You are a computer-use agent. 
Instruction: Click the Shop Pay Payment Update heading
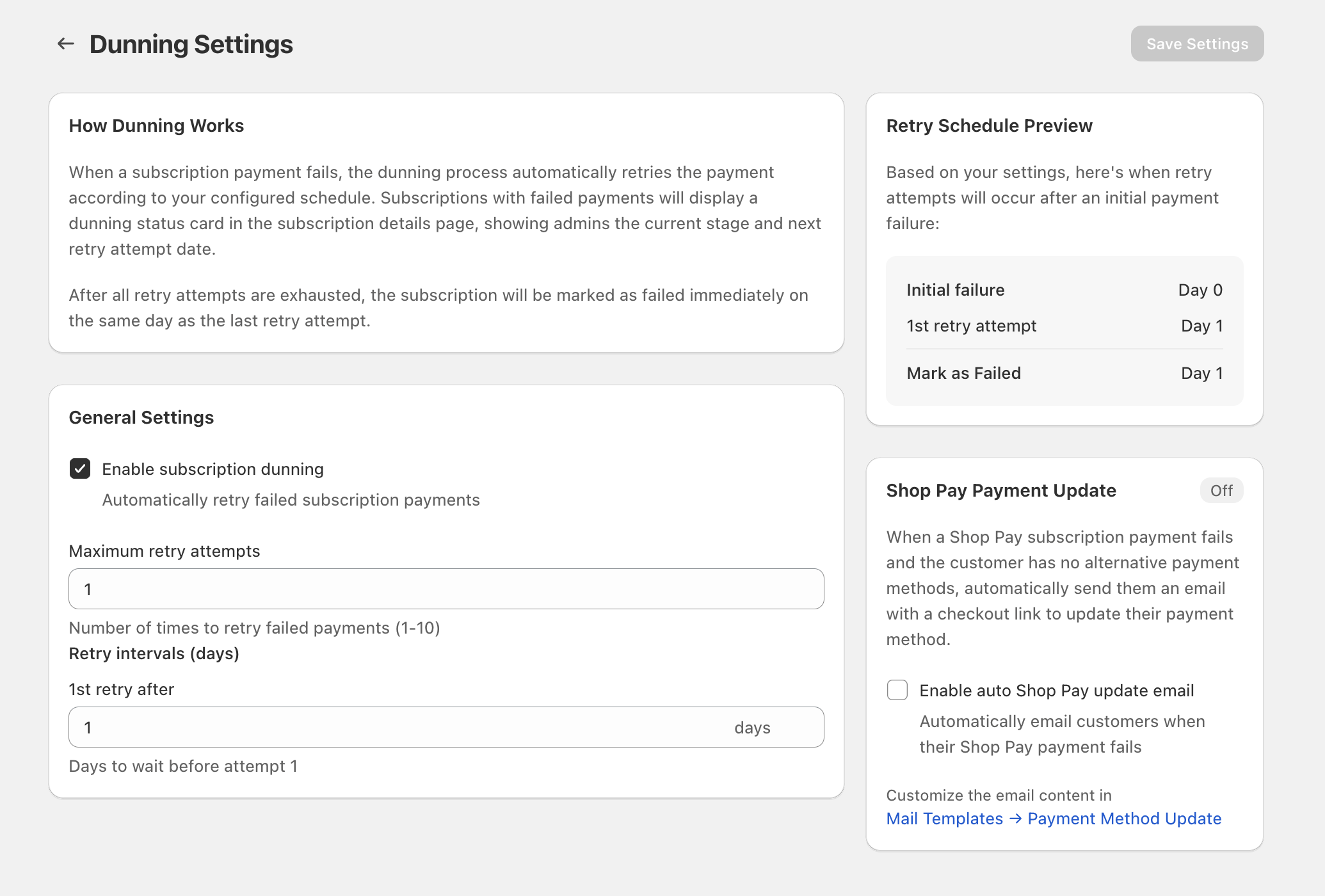(1001, 490)
